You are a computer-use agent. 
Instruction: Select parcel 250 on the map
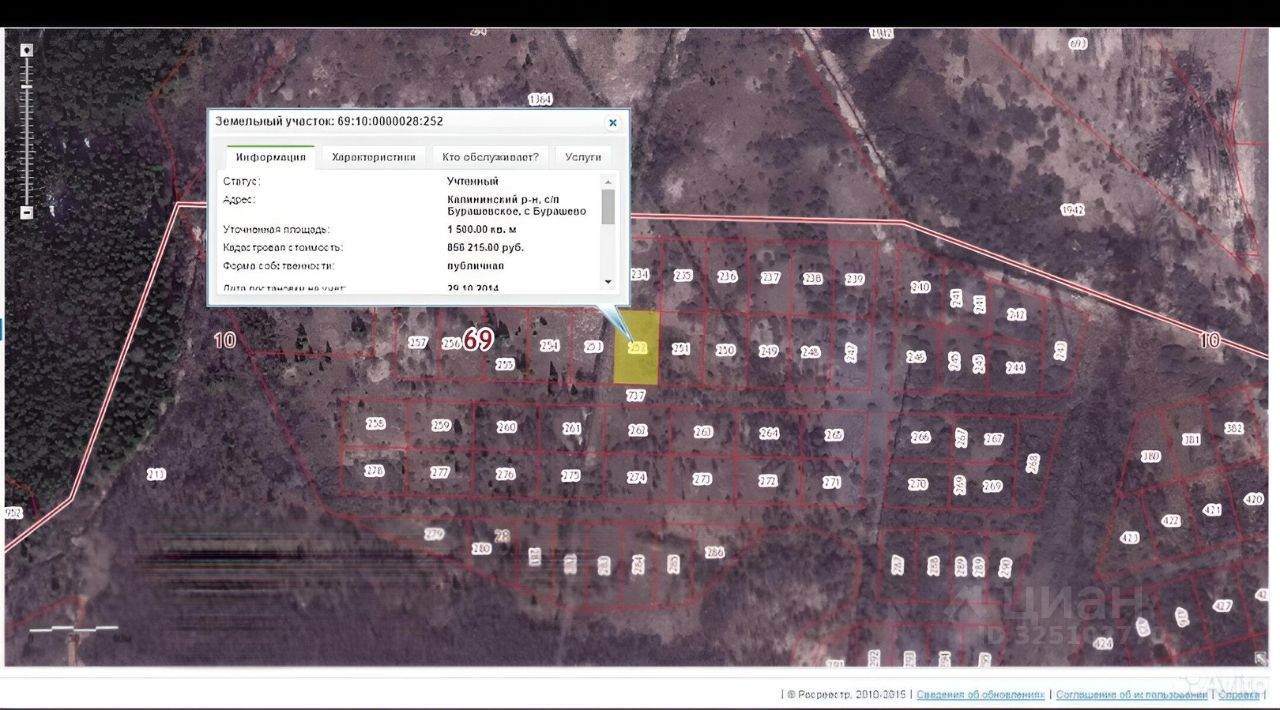726,350
